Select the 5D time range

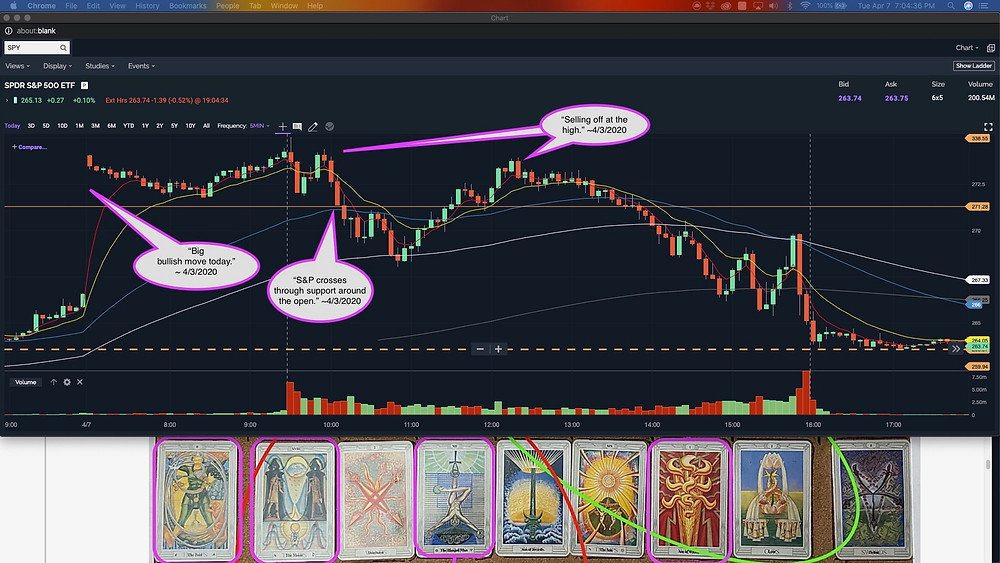pos(46,126)
